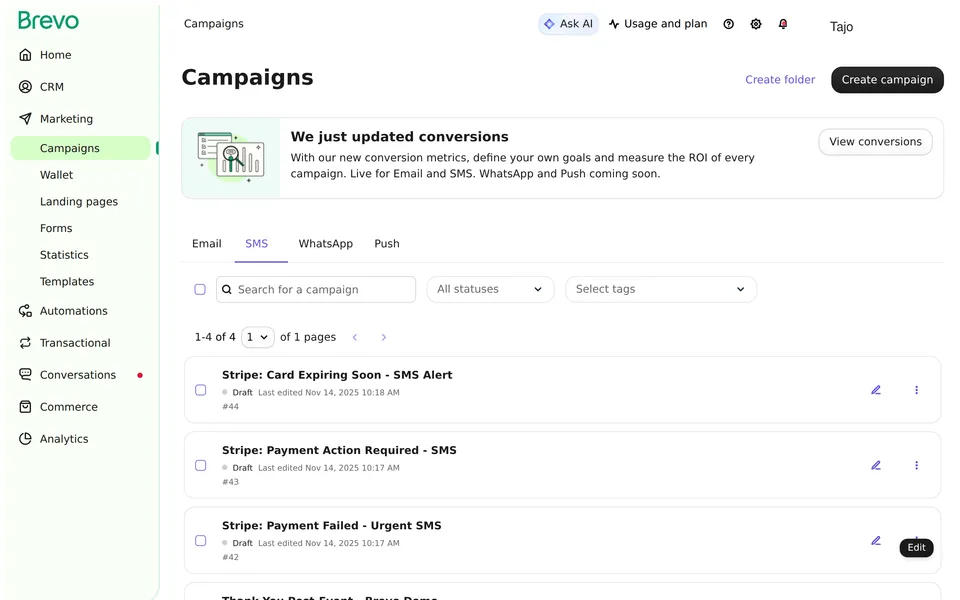Go to next page arrow
This screenshot has width=960, height=600.
(x=384, y=337)
